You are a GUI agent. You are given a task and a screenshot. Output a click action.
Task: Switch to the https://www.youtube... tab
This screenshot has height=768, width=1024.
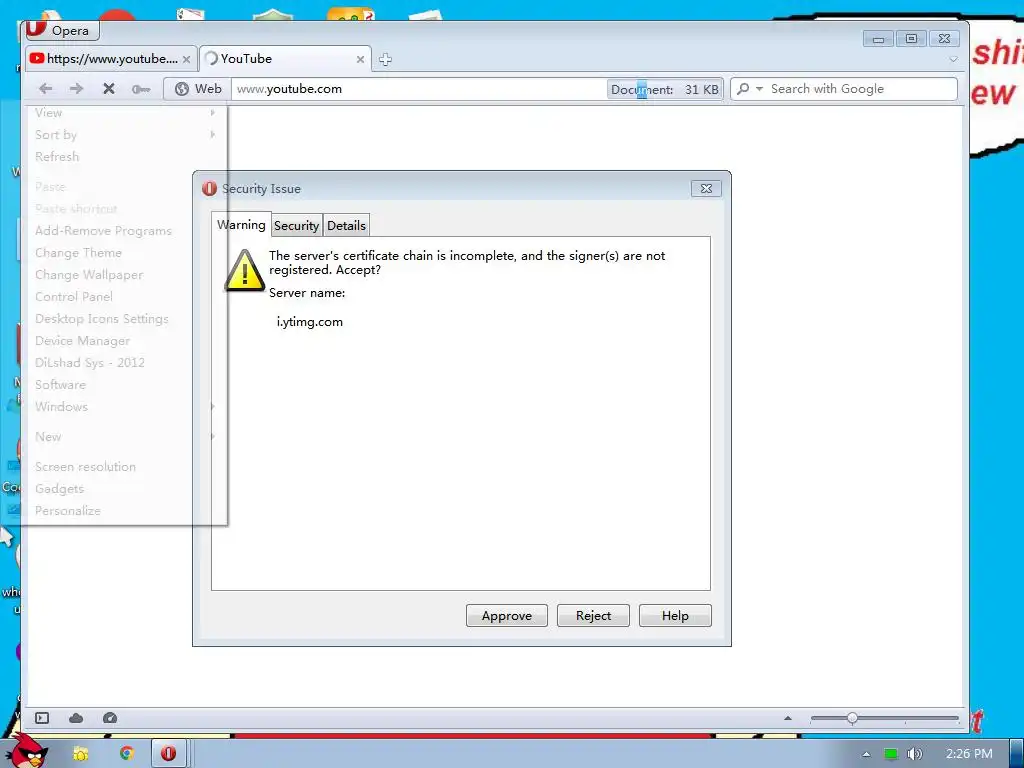coord(111,59)
